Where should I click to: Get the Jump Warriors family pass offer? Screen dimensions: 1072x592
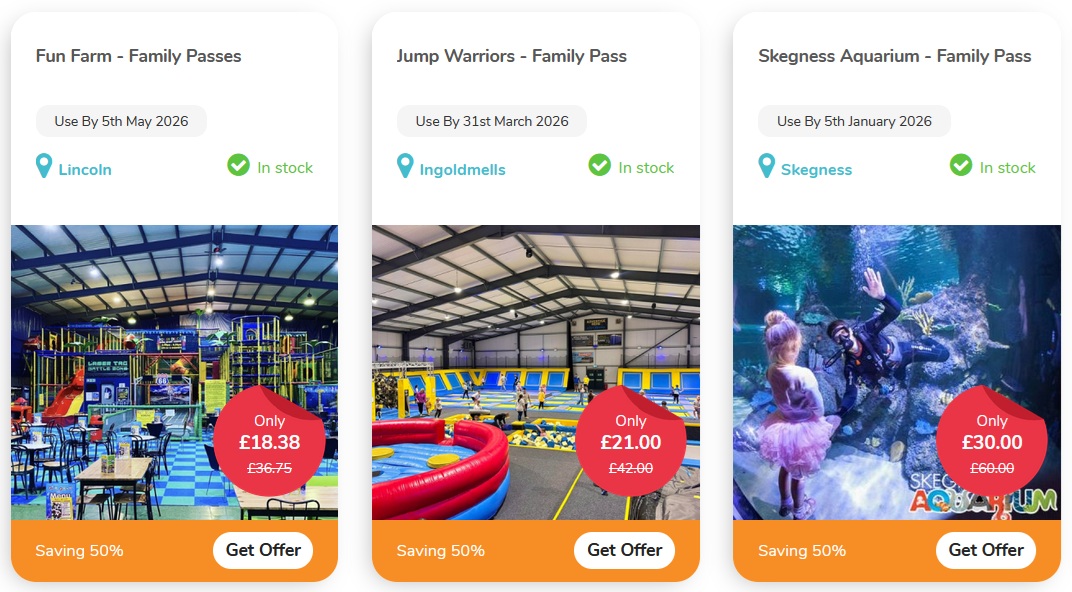pos(624,550)
